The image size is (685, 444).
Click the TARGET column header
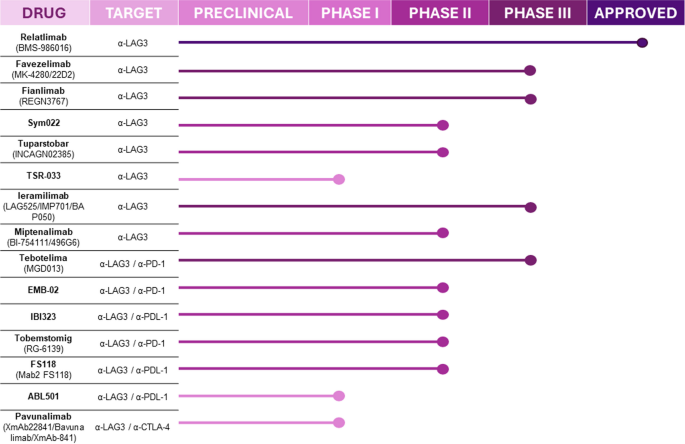point(133,13)
